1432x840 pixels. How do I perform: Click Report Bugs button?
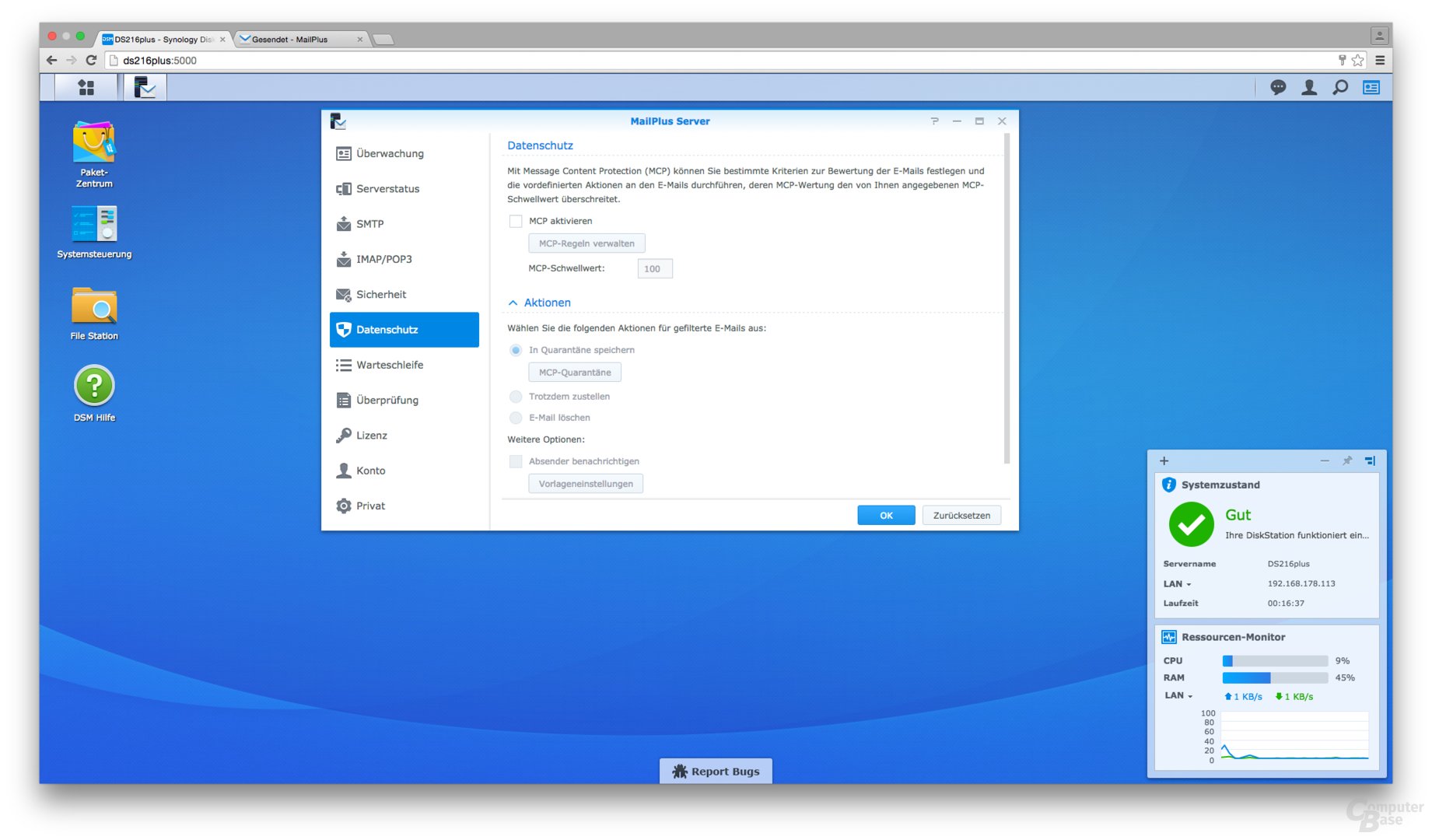point(716,771)
